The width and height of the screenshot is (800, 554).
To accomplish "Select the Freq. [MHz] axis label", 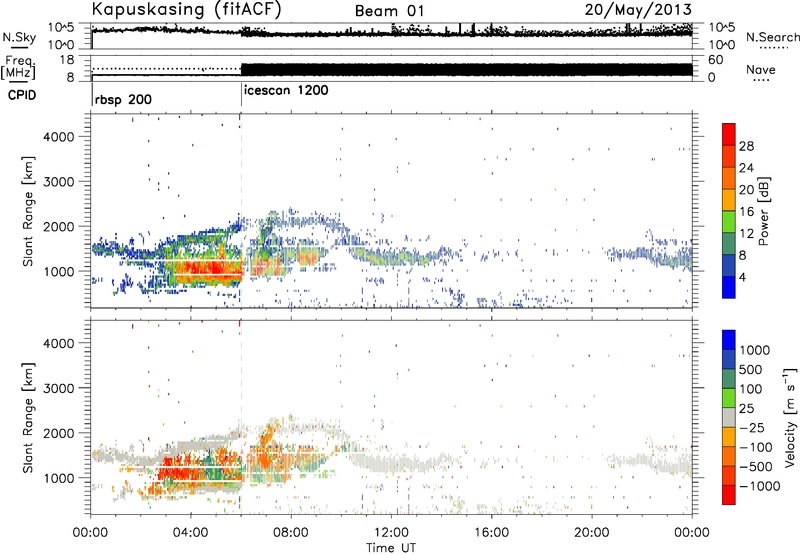I will [20, 68].
